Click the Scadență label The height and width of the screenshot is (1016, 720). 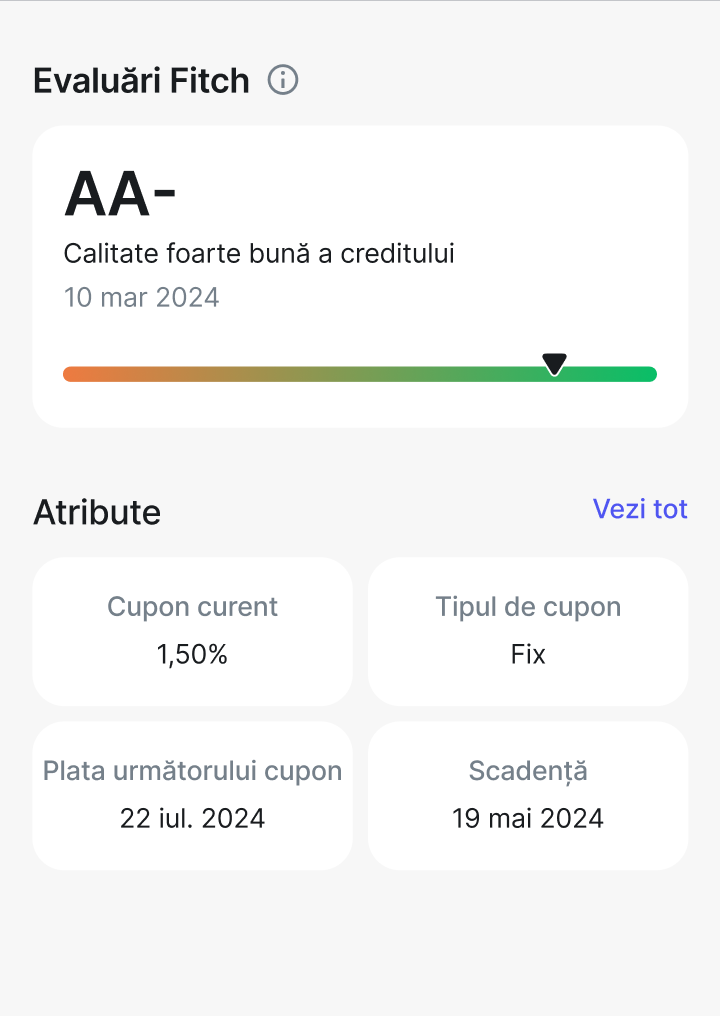point(528,771)
